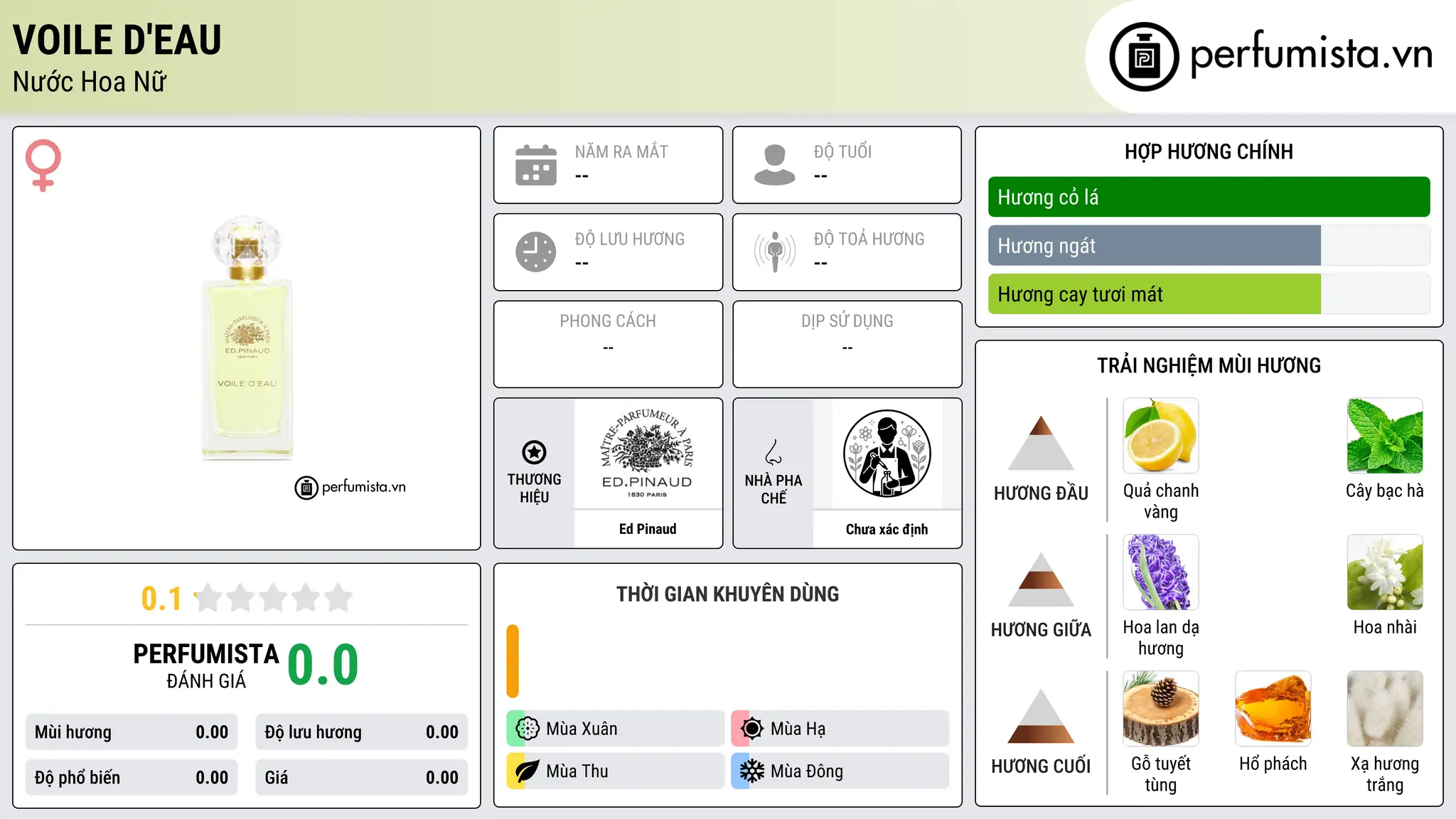Click the Perfumista đánh giá label
1456x819 pixels.
pos(206,666)
